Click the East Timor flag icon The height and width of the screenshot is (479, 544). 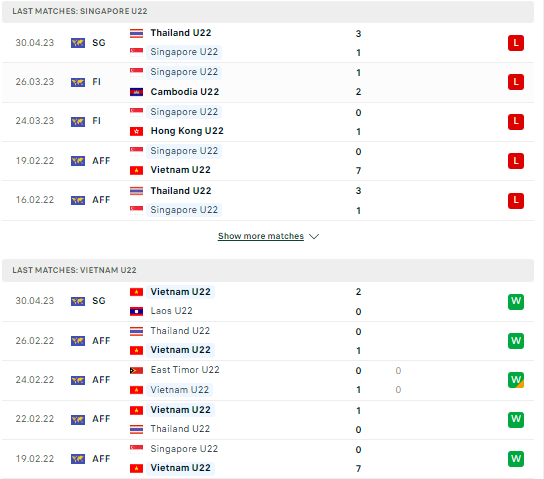(x=136, y=370)
